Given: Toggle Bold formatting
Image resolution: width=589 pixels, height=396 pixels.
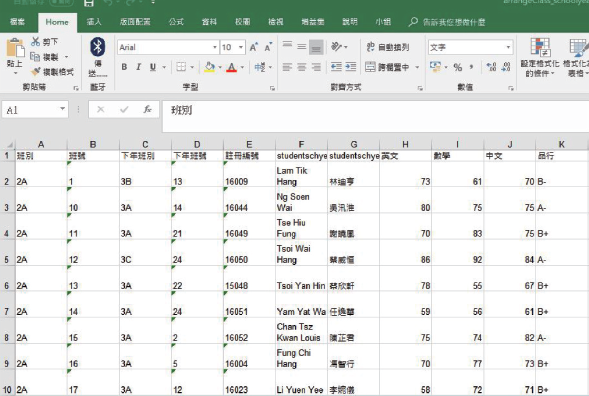Looking at the screenshot, I should click(x=124, y=67).
